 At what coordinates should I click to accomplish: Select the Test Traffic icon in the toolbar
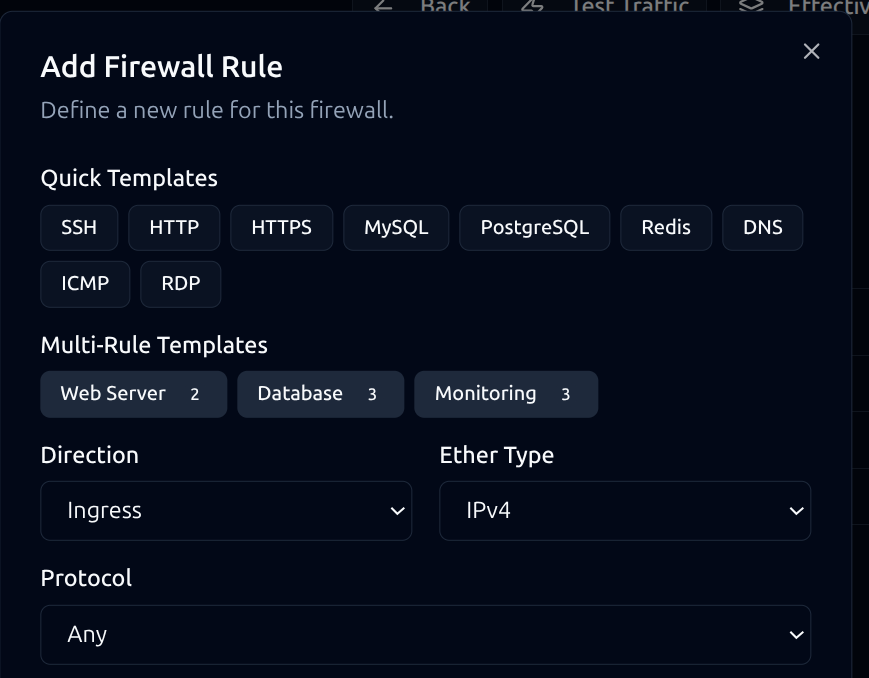click(x=533, y=7)
